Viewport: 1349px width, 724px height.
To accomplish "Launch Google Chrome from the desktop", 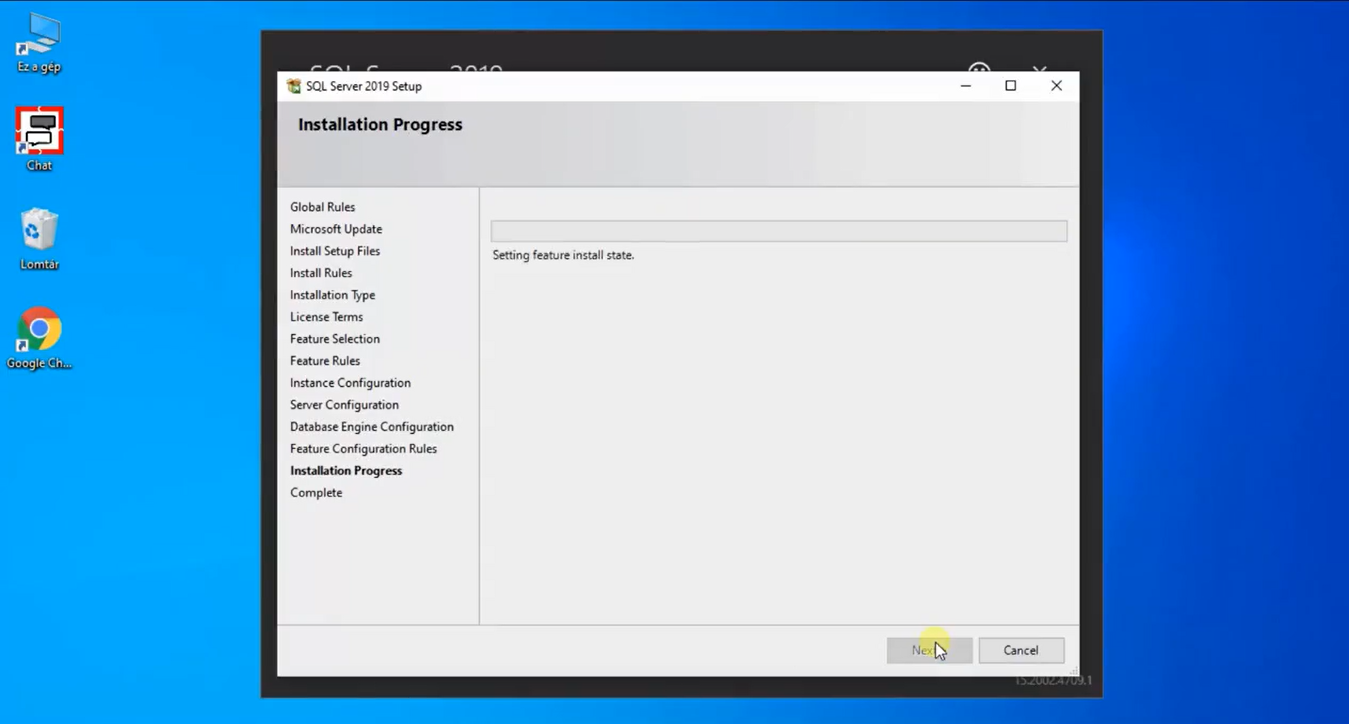I will point(39,338).
